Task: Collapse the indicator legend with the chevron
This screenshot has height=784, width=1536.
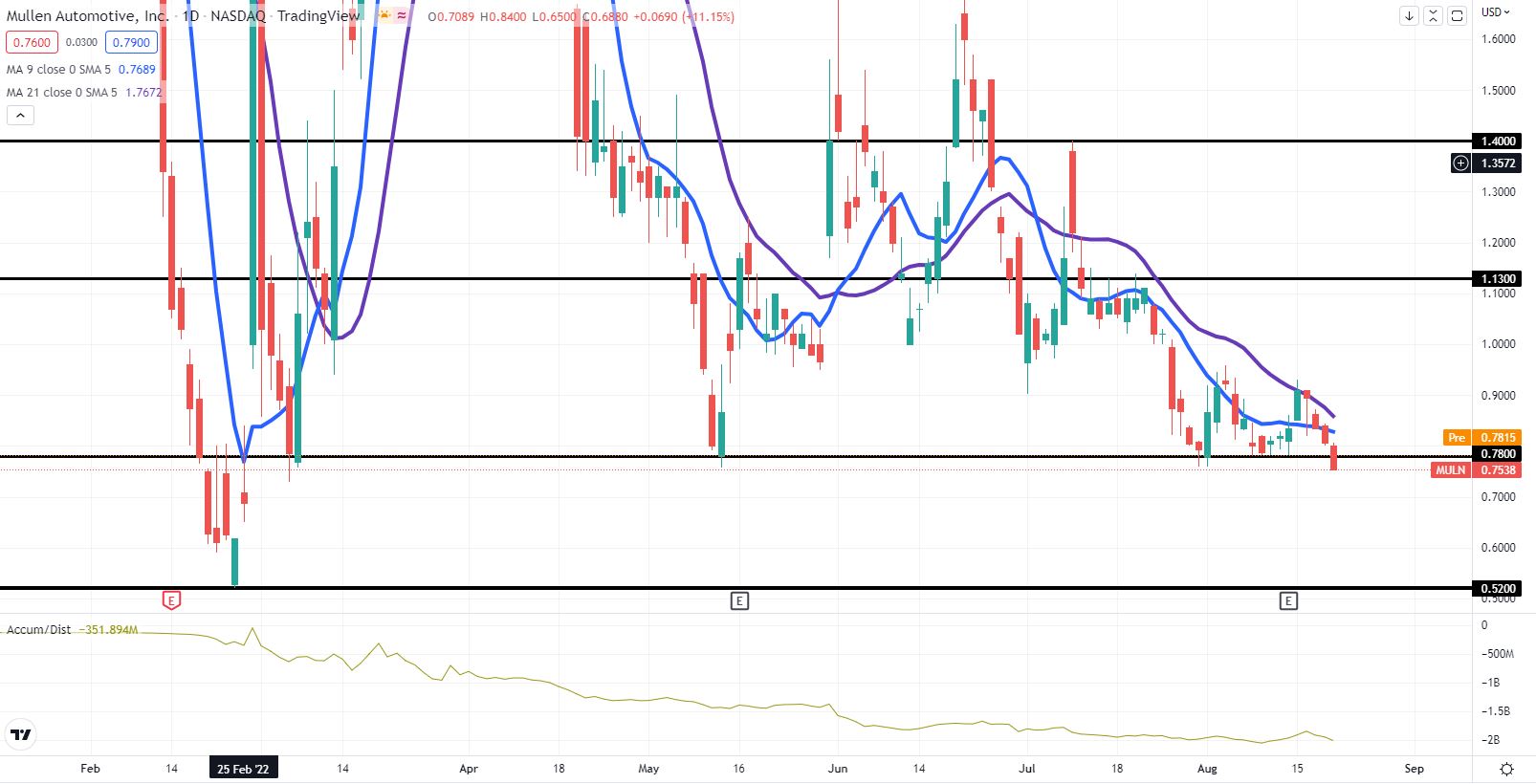Action: tap(20, 116)
